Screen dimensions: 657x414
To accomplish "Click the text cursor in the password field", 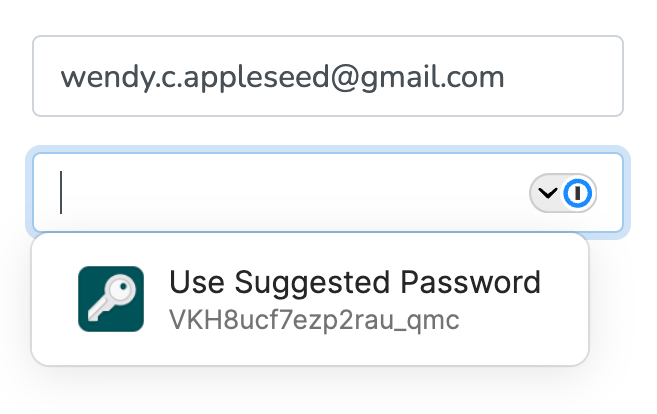I will 62,193.
